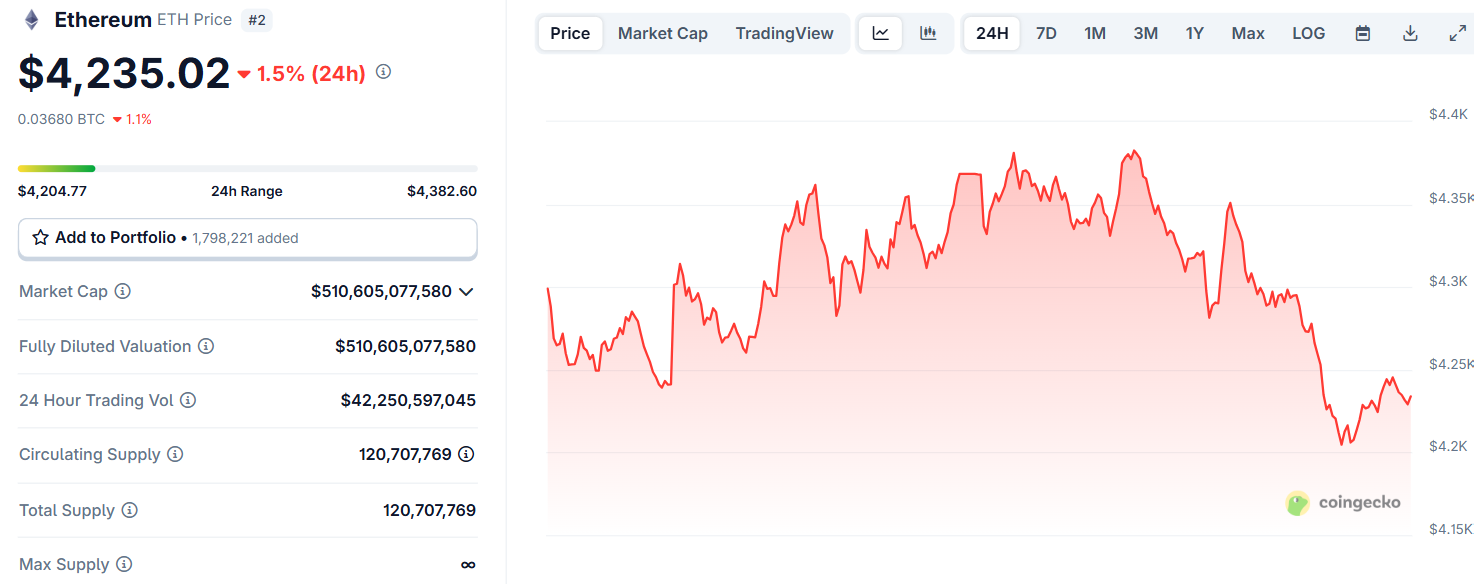This screenshot has width=1474, height=584.
Task: Open the calendar date range picker
Action: pos(1363,33)
